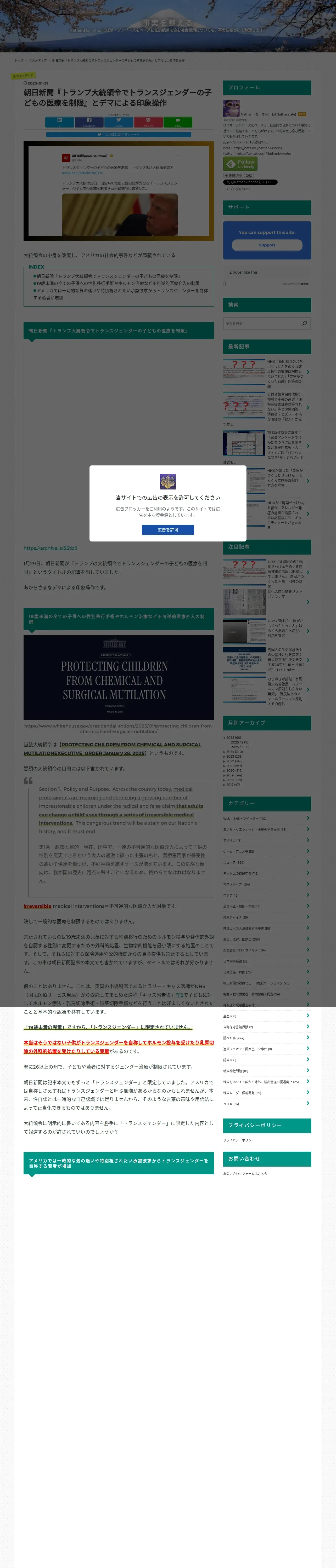
Task: Open the NHK (24) category
Action: [231, 1104]
